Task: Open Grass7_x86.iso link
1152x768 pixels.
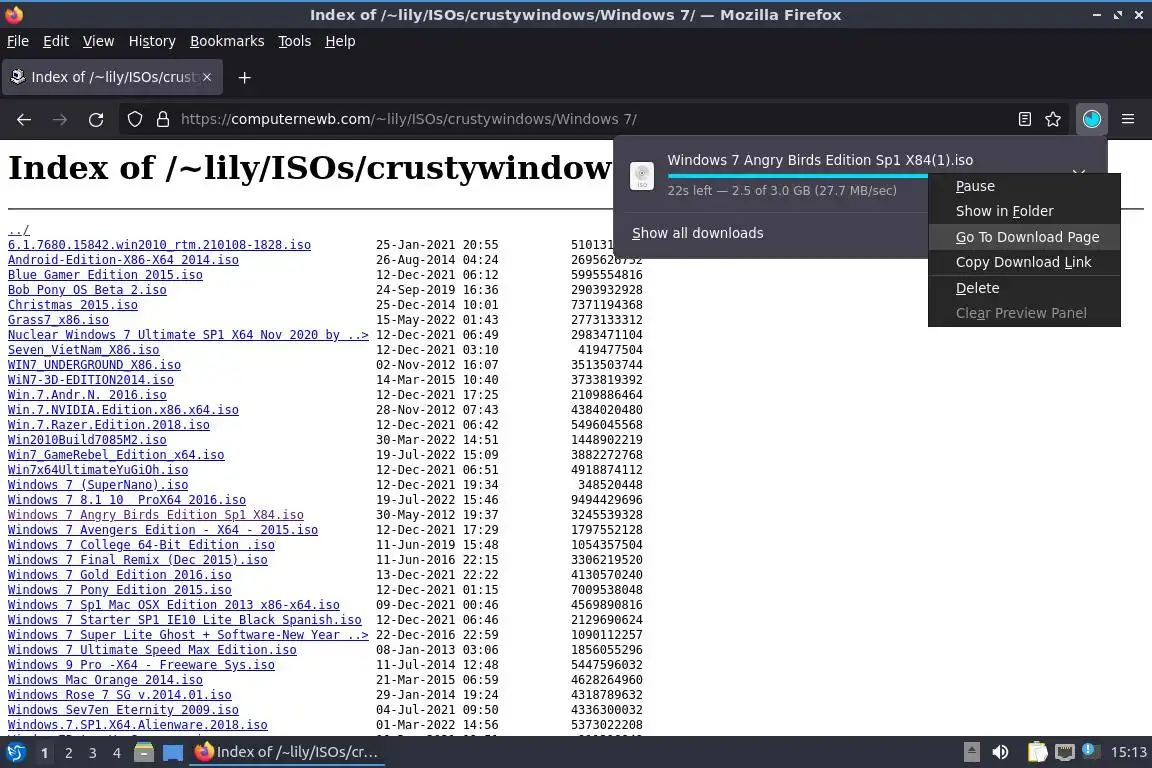Action: pyautogui.click(x=58, y=320)
